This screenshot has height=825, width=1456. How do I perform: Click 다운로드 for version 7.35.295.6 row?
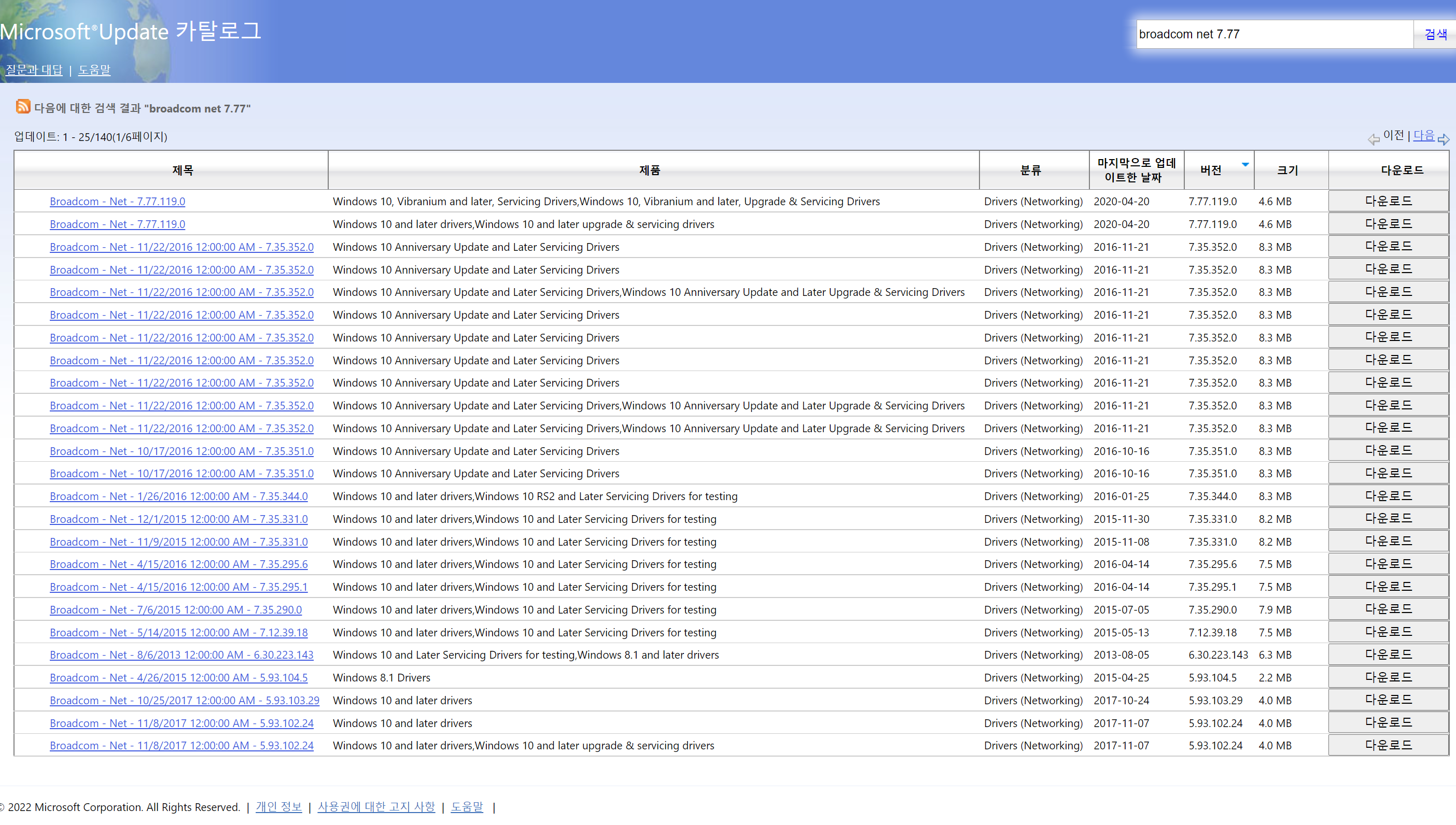click(1388, 564)
